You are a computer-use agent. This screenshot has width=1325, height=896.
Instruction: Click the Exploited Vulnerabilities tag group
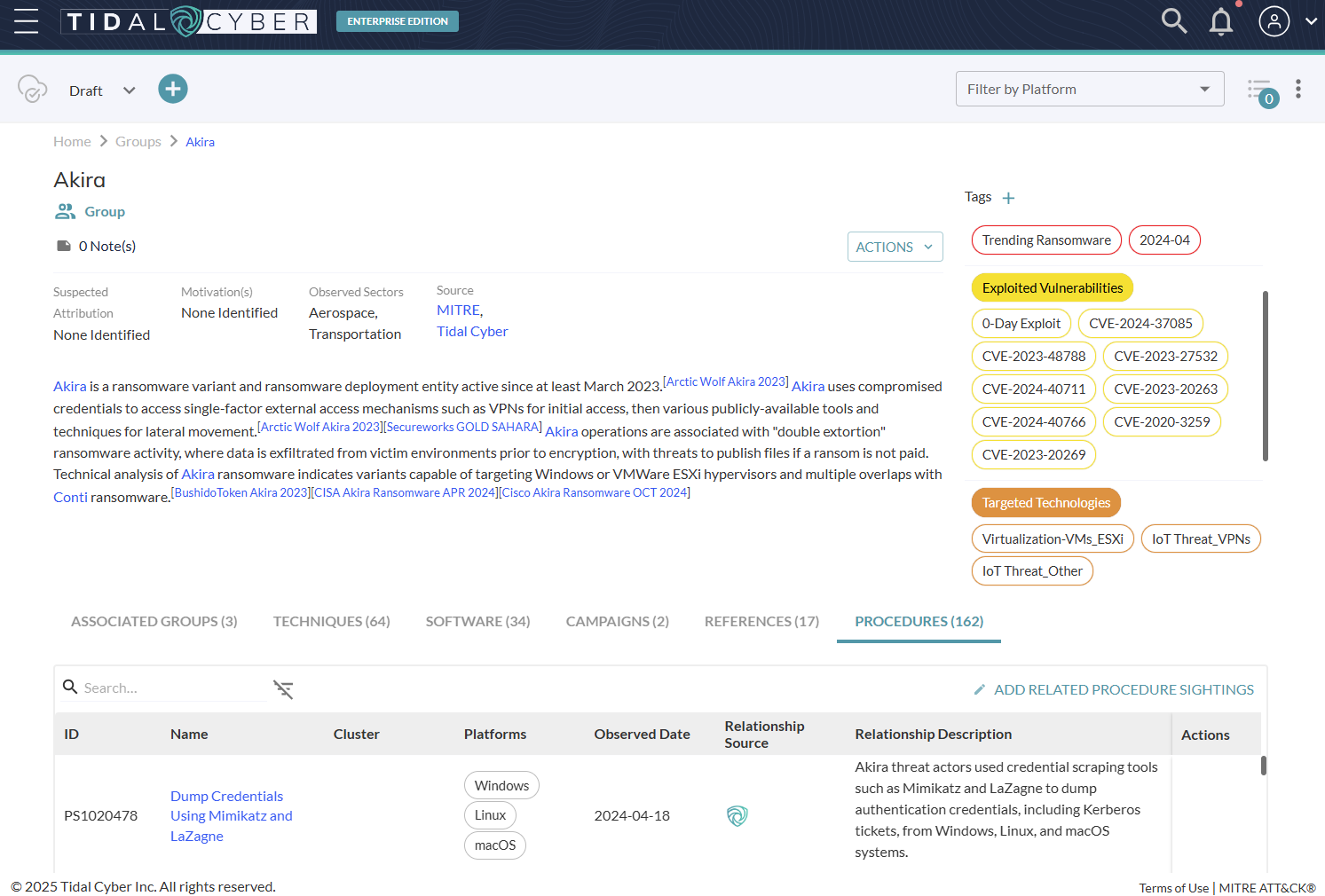pyautogui.click(x=1053, y=287)
